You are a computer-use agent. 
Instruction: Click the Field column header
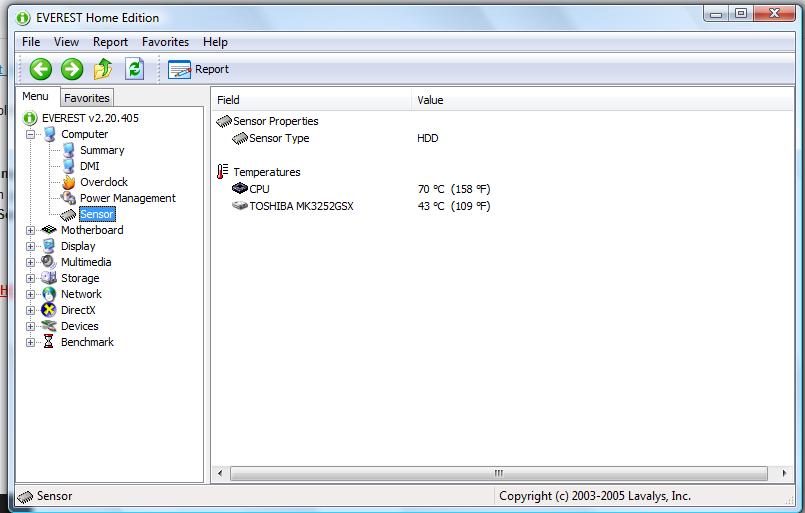311,100
